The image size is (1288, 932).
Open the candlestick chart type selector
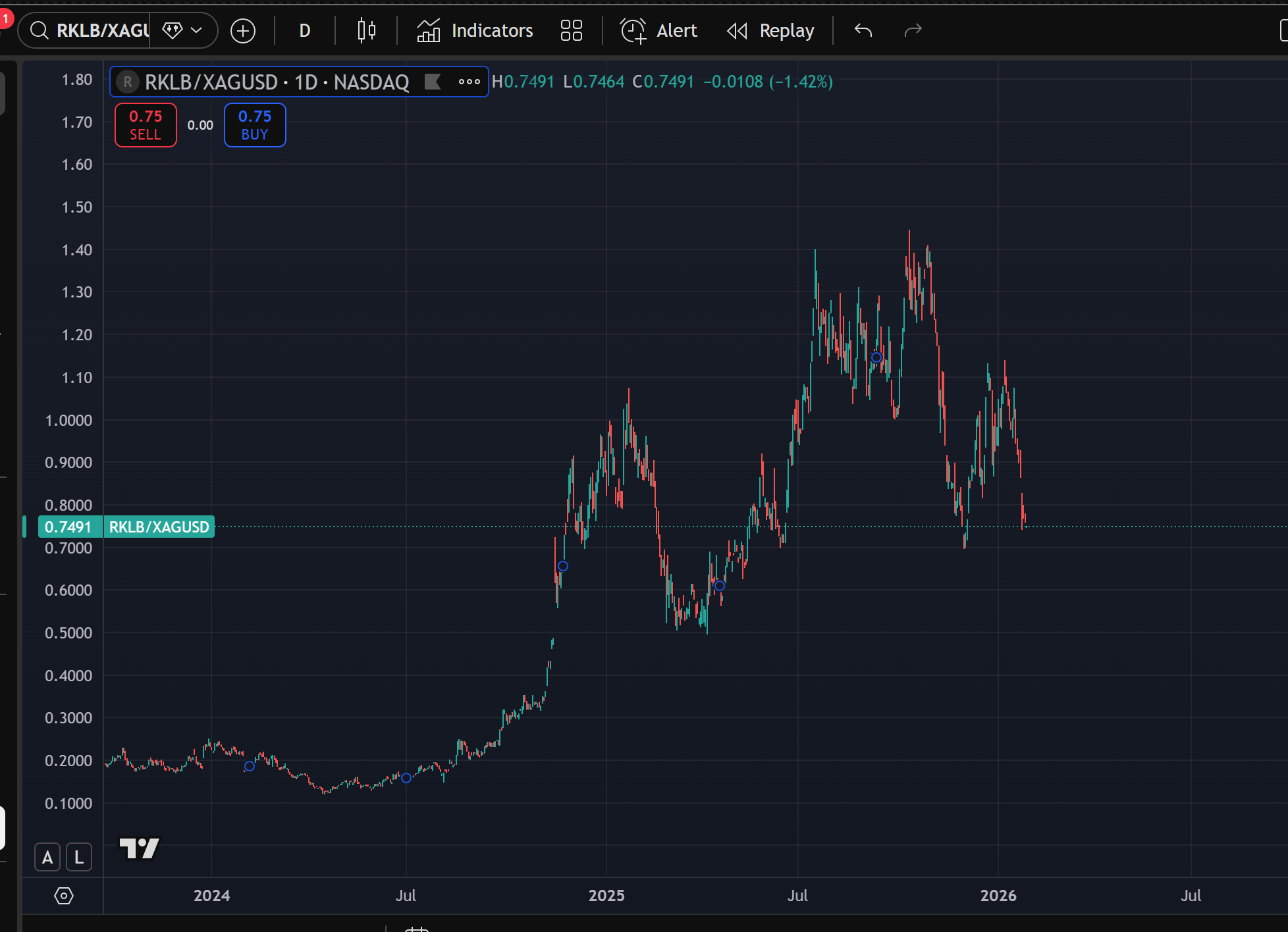tap(367, 30)
